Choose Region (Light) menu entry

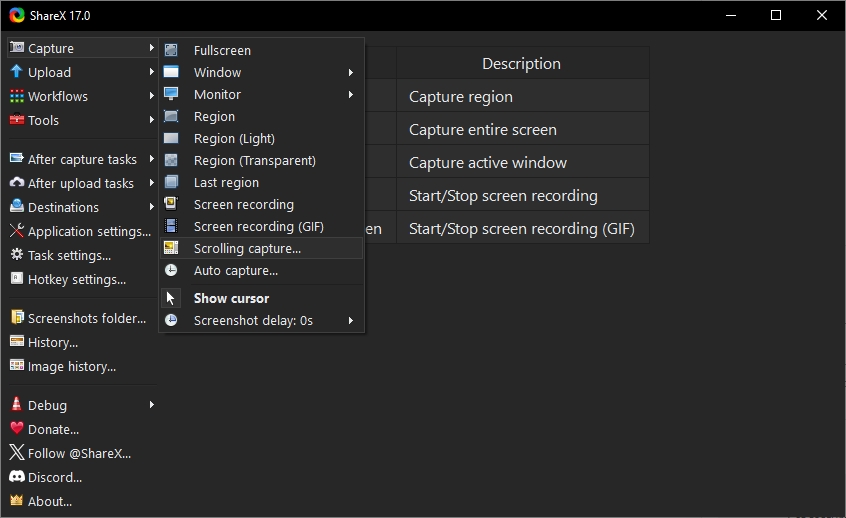tap(262, 139)
